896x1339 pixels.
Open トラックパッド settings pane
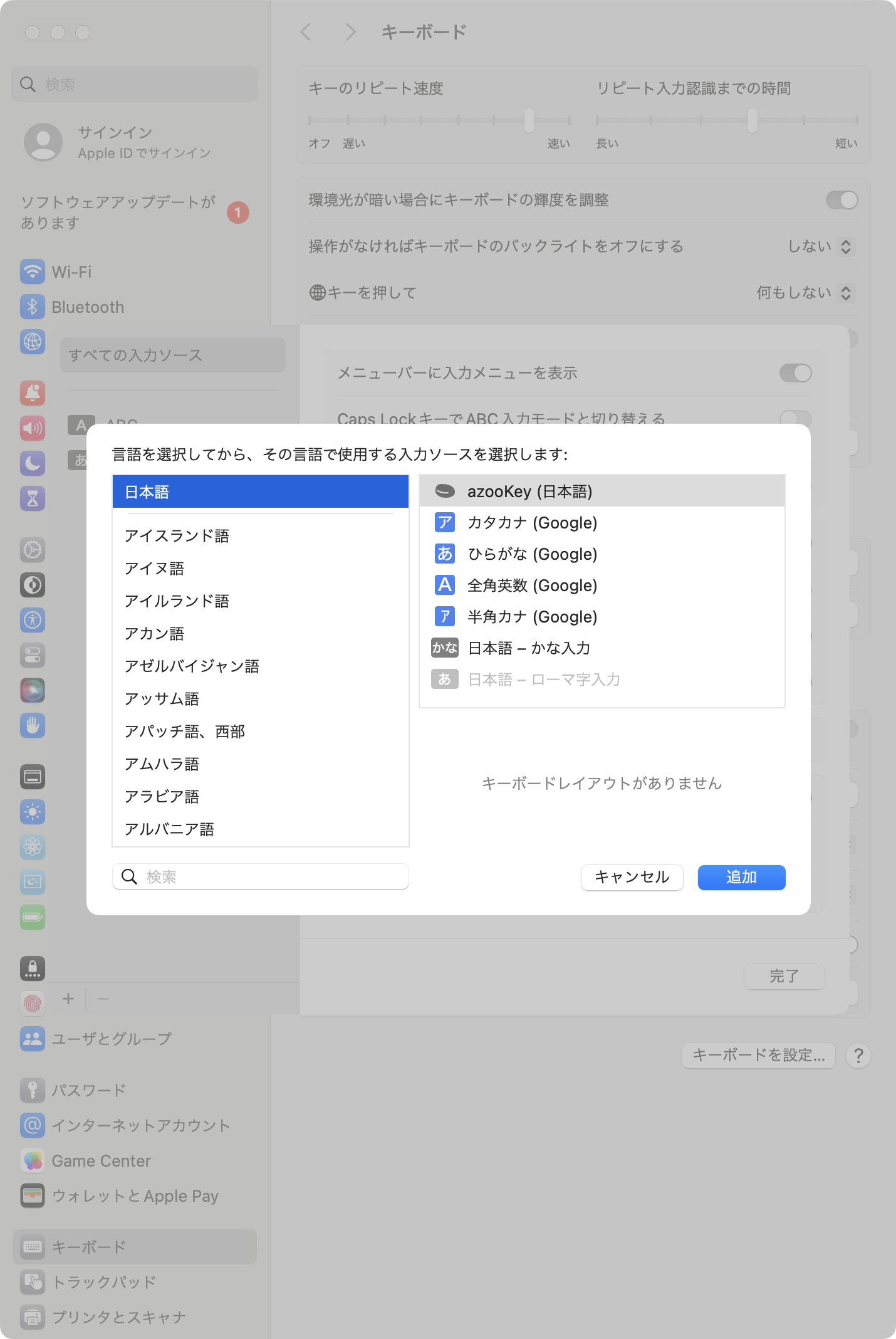135,1282
